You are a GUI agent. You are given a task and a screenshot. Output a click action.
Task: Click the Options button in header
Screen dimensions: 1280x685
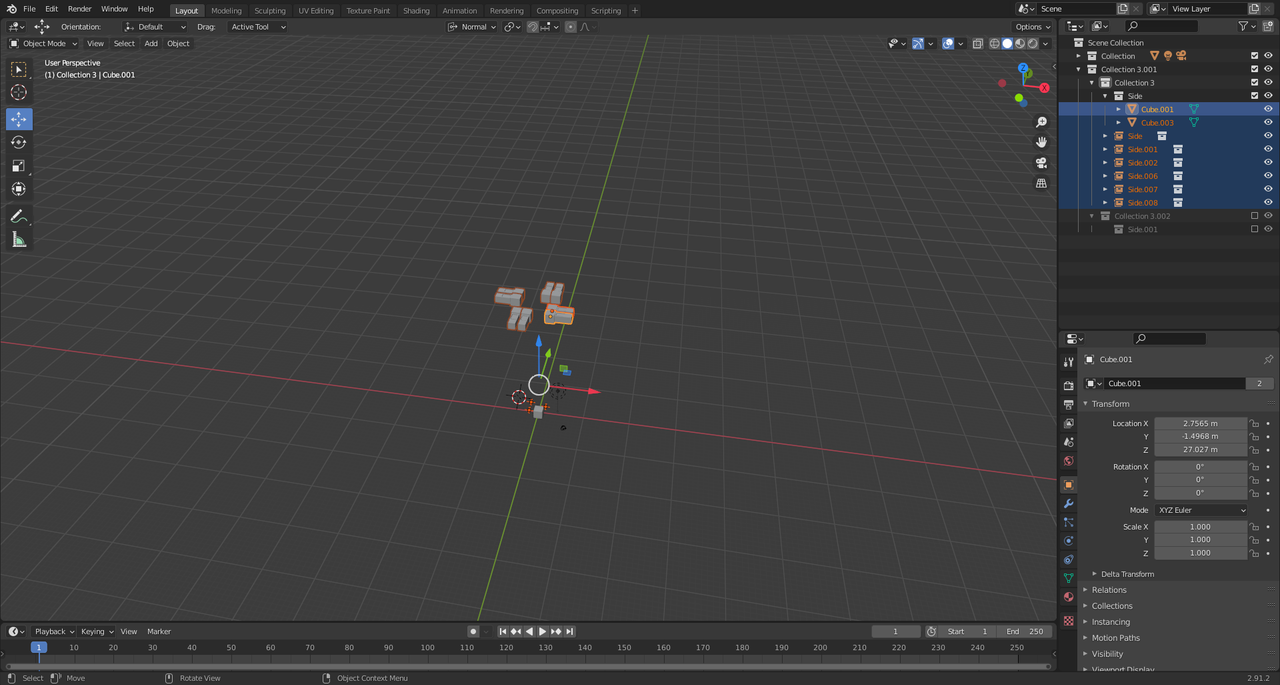point(1033,27)
